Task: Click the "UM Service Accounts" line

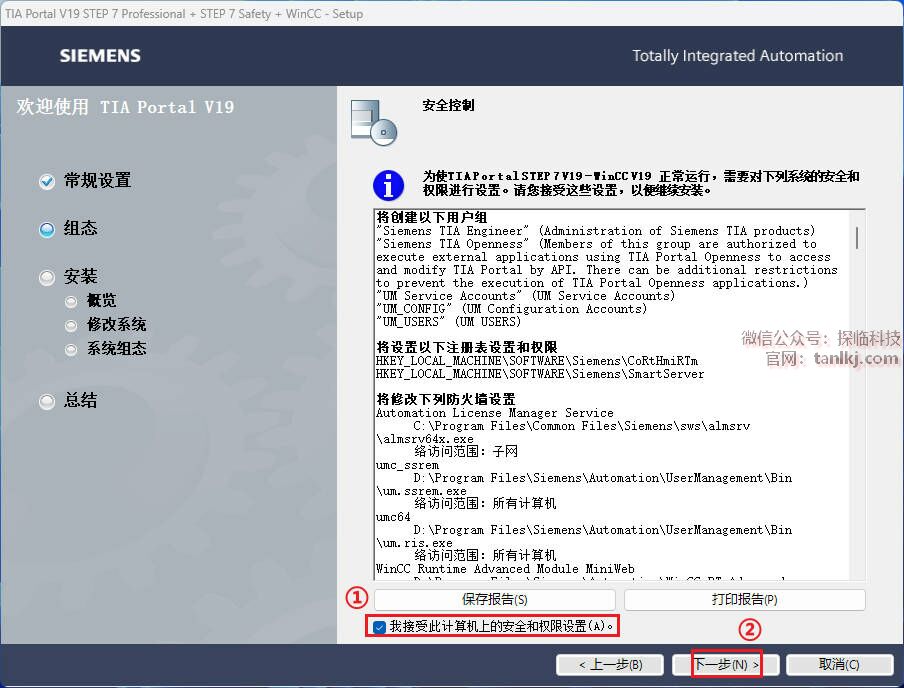Action: click(525, 296)
